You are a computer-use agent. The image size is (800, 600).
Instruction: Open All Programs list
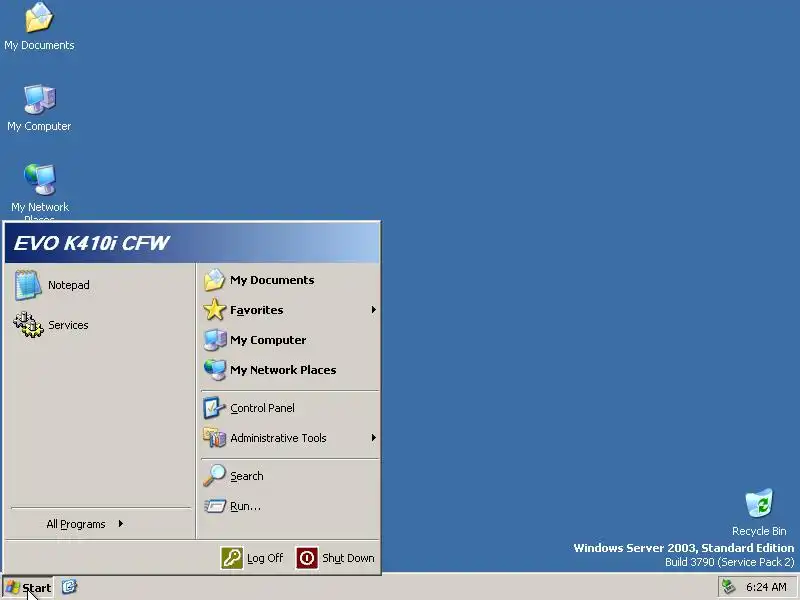(100, 524)
